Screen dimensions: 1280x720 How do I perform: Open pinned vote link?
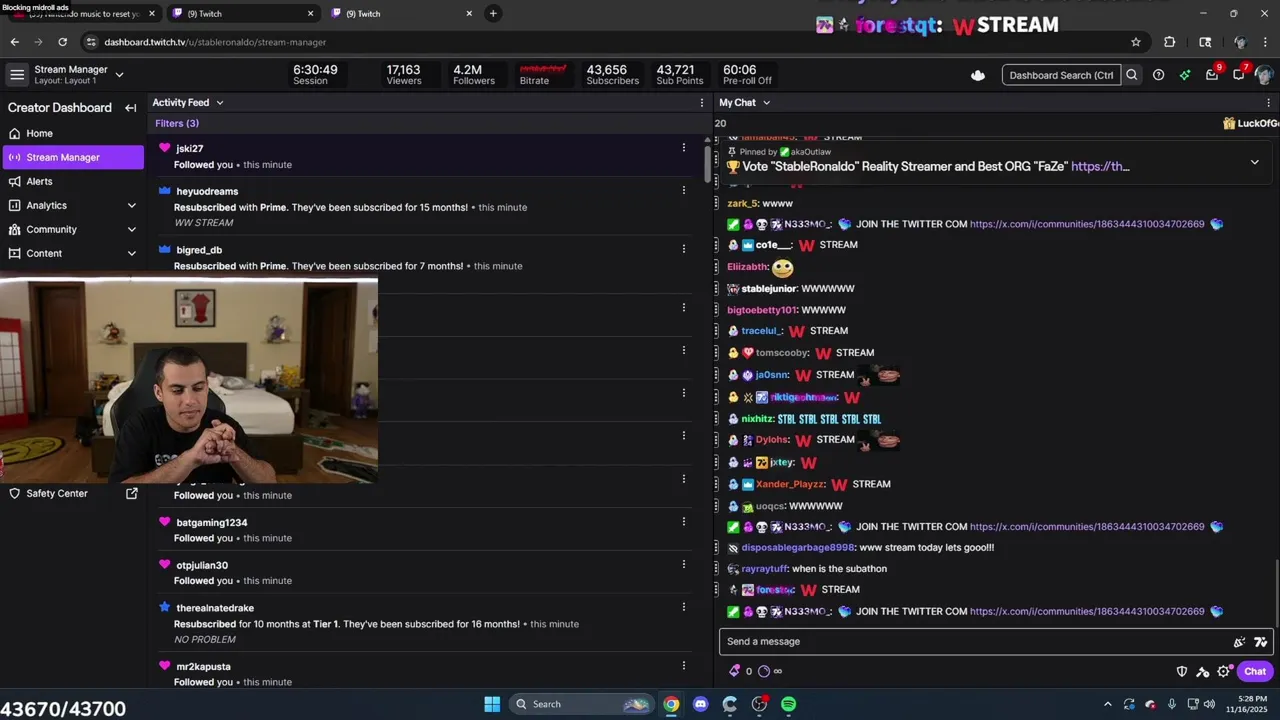coord(1100,167)
